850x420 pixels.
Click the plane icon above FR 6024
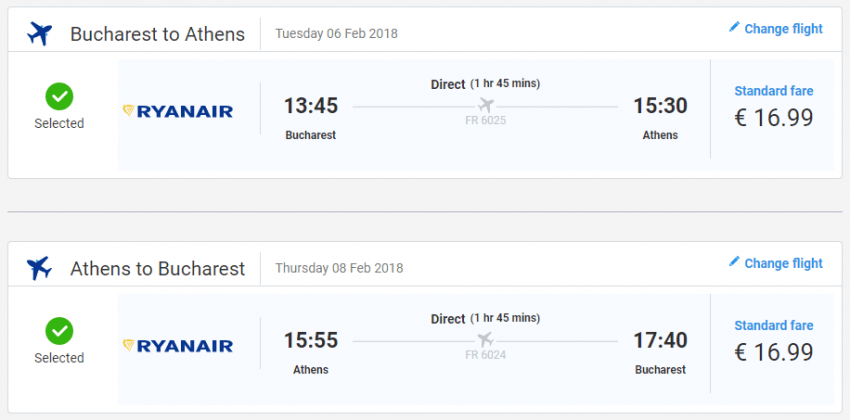[x=487, y=339]
